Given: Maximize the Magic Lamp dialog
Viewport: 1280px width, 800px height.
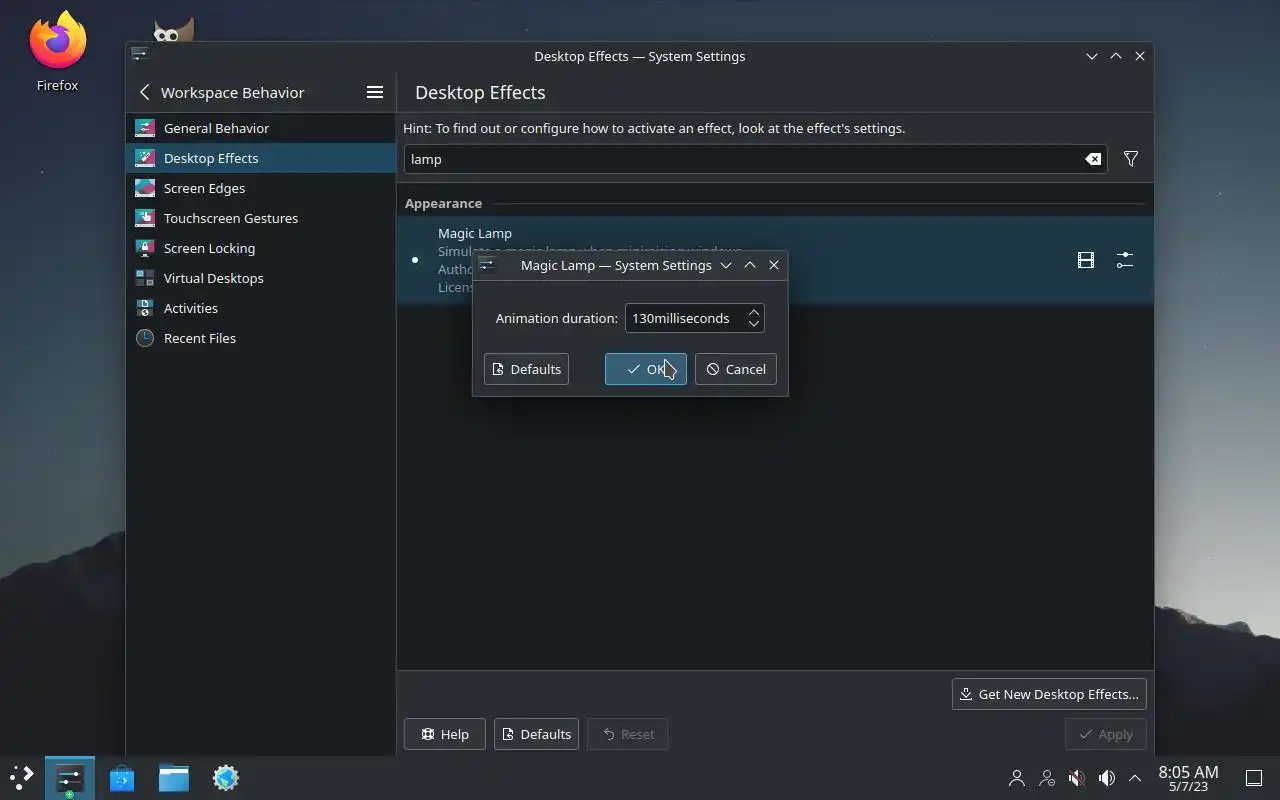Looking at the screenshot, I should coord(750,265).
